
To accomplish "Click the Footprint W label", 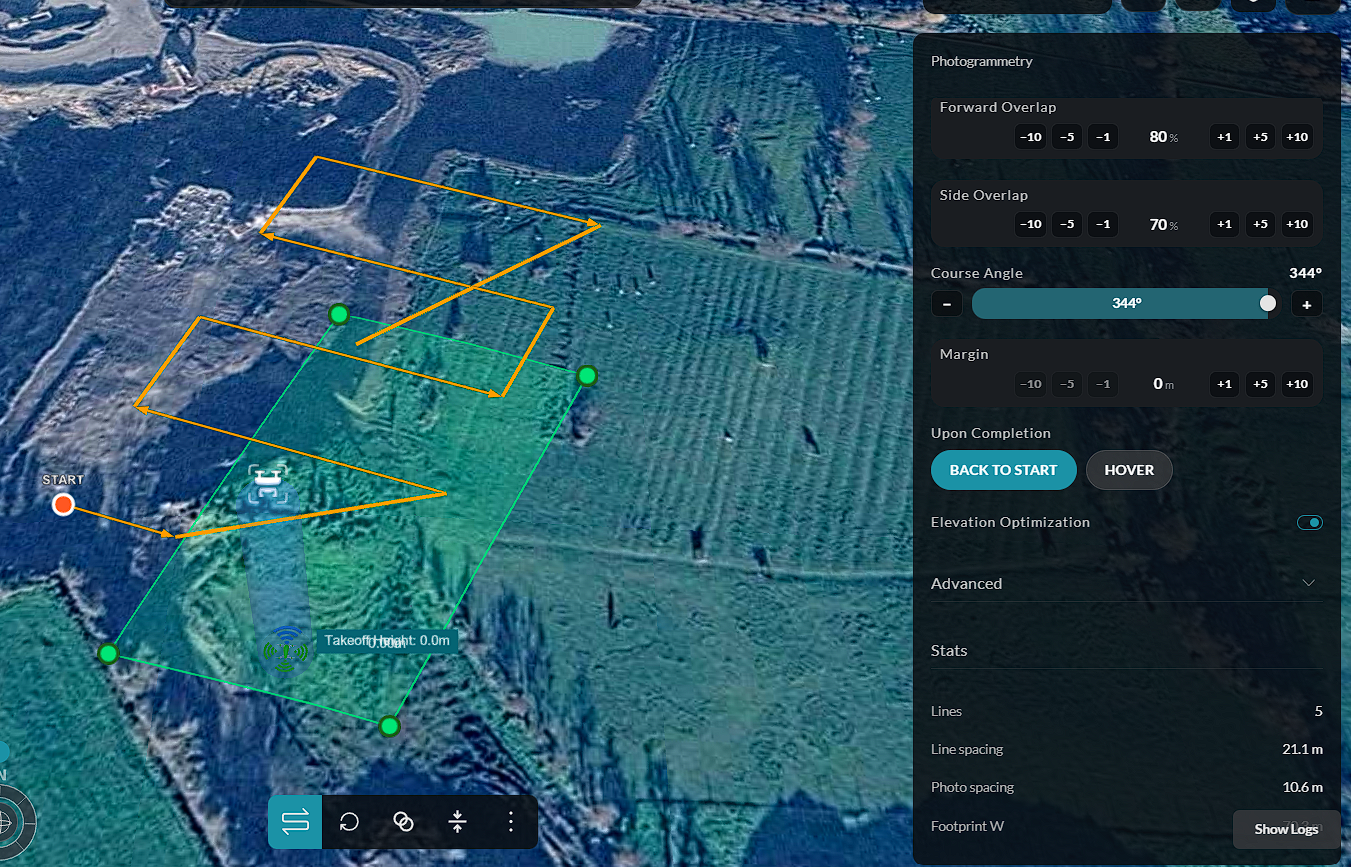I will (x=967, y=826).
